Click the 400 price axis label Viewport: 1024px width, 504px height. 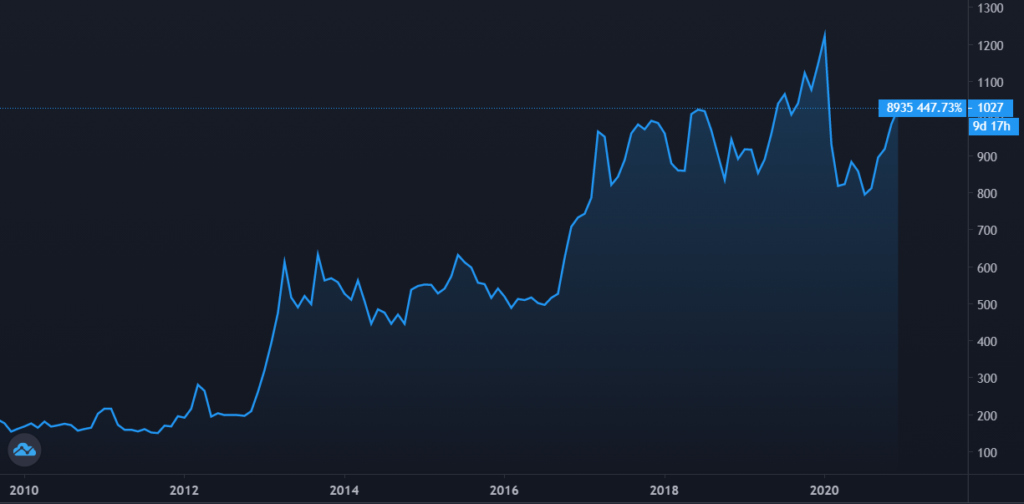pyautogui.click(x=987, y=341)
